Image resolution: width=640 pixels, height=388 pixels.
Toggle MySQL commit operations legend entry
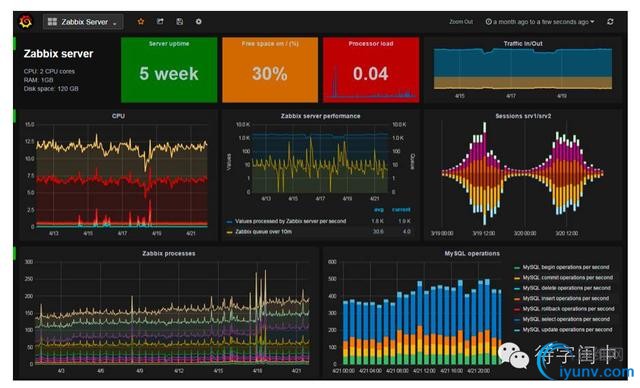563,278
